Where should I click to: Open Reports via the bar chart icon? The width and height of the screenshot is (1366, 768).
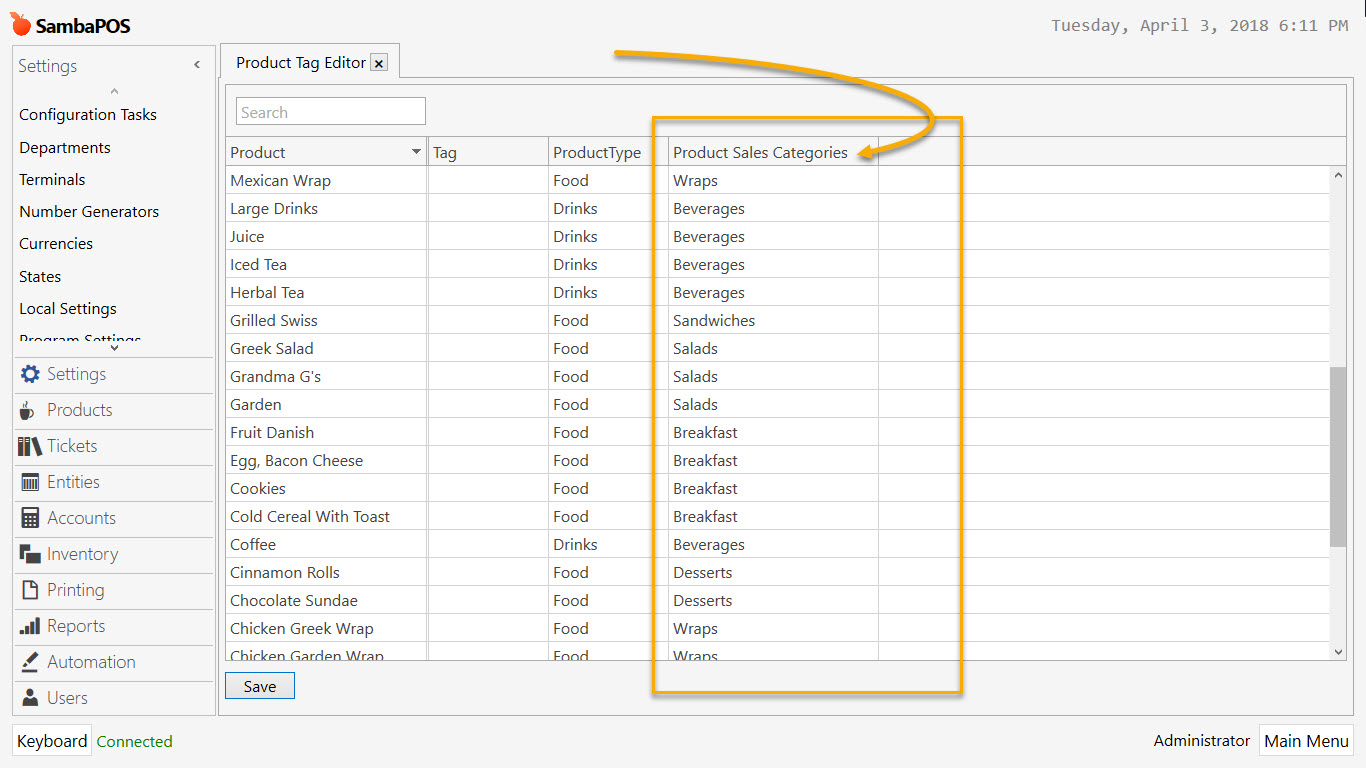pyautogui.click(x=30, y=626)
